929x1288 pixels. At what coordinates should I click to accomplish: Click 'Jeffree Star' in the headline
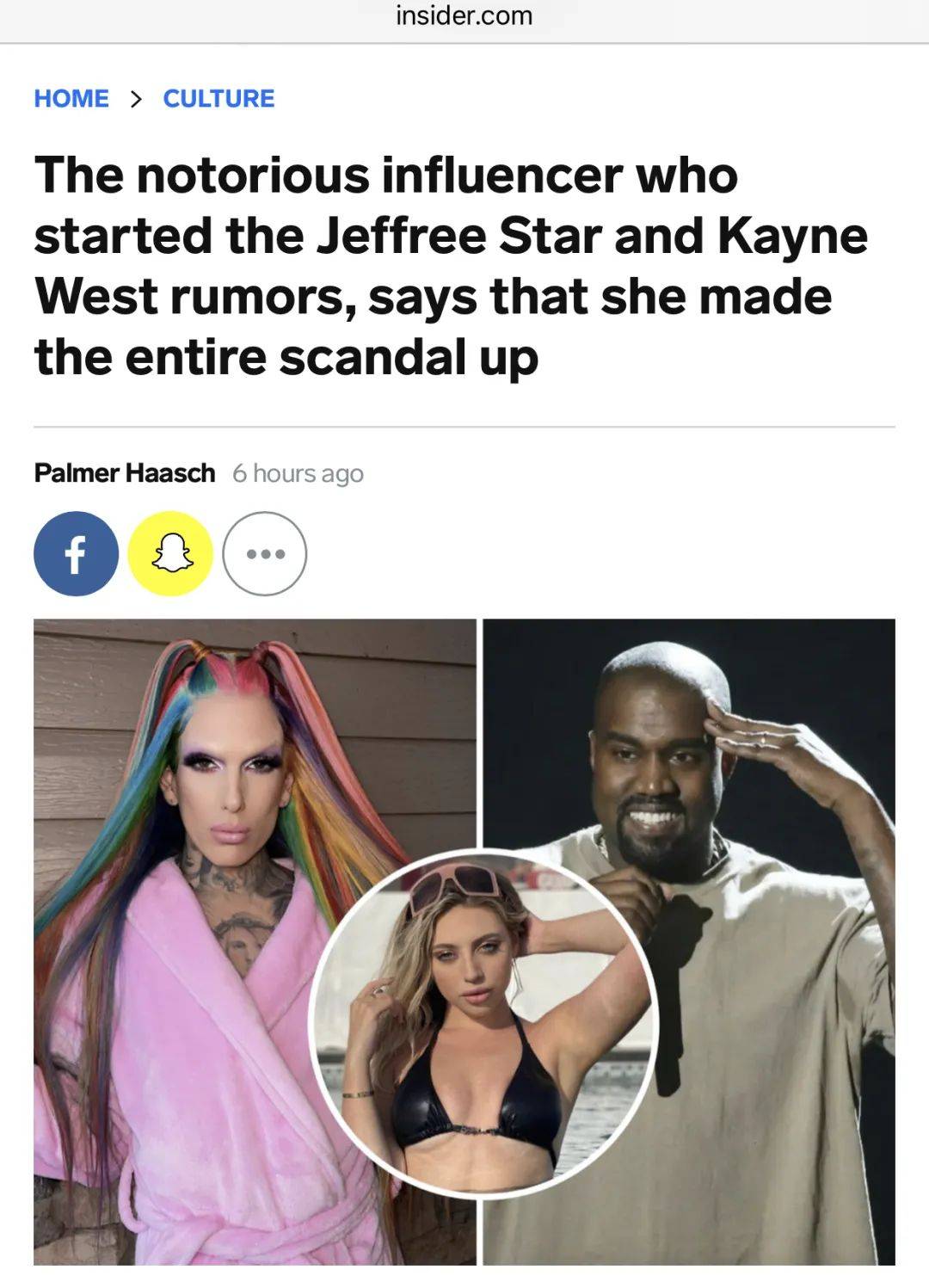pos(459,236)
